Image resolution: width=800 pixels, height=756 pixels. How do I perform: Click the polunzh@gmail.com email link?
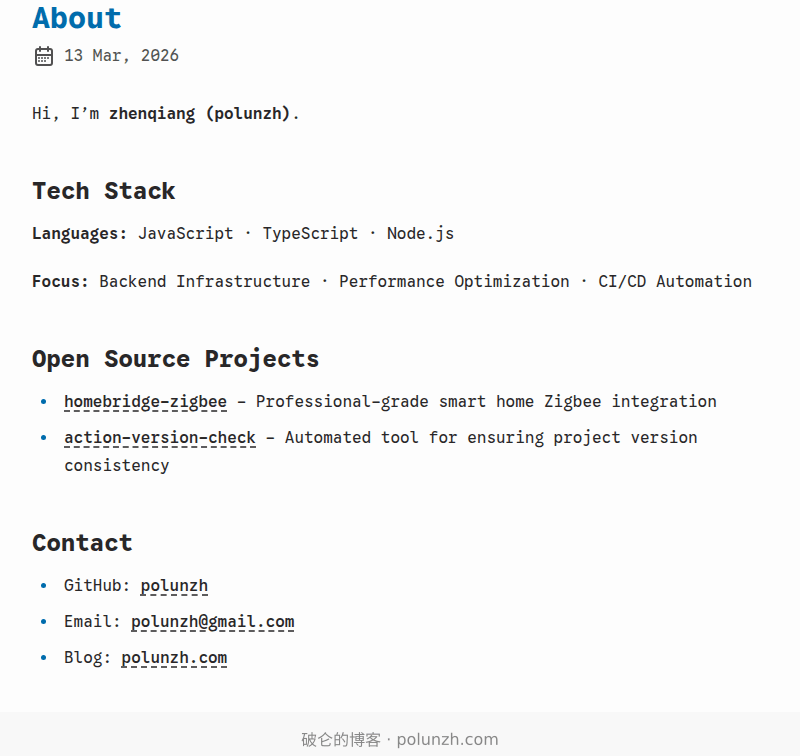pos(212,622)
